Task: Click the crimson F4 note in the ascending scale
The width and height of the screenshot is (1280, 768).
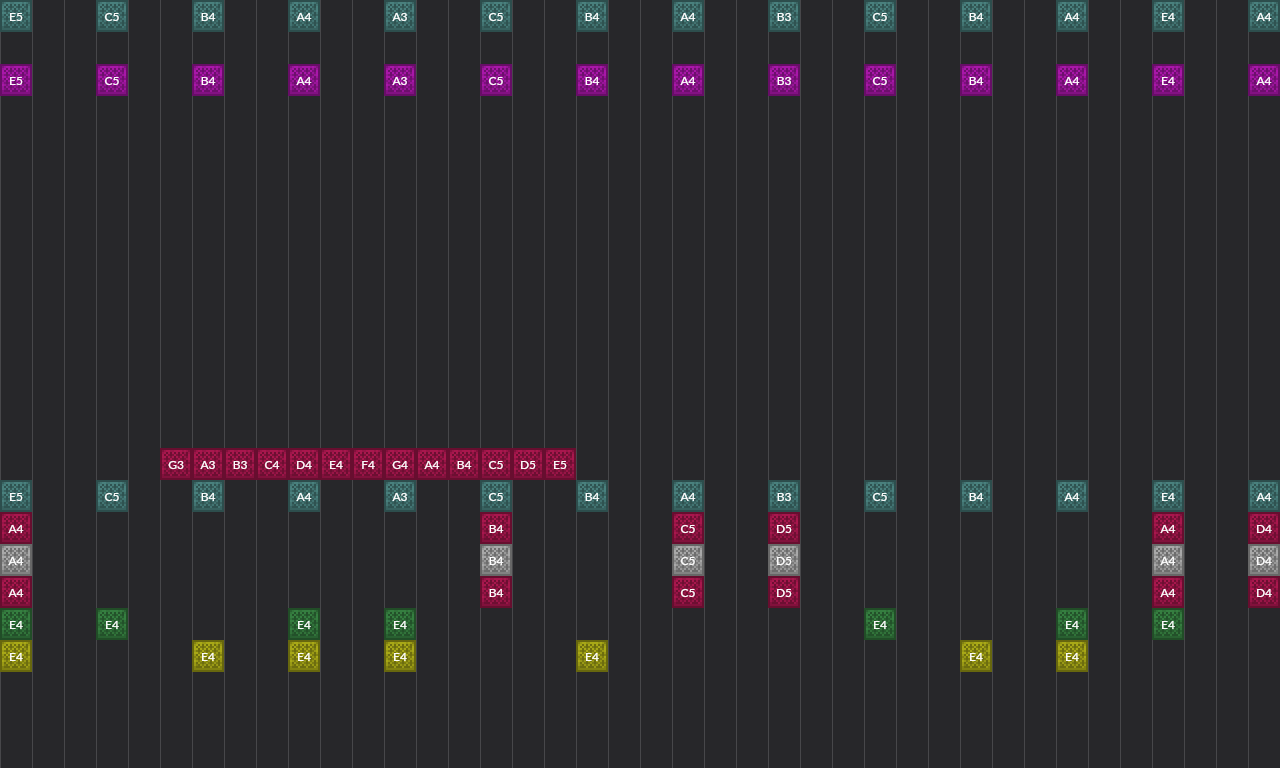Action: (368, 464)
